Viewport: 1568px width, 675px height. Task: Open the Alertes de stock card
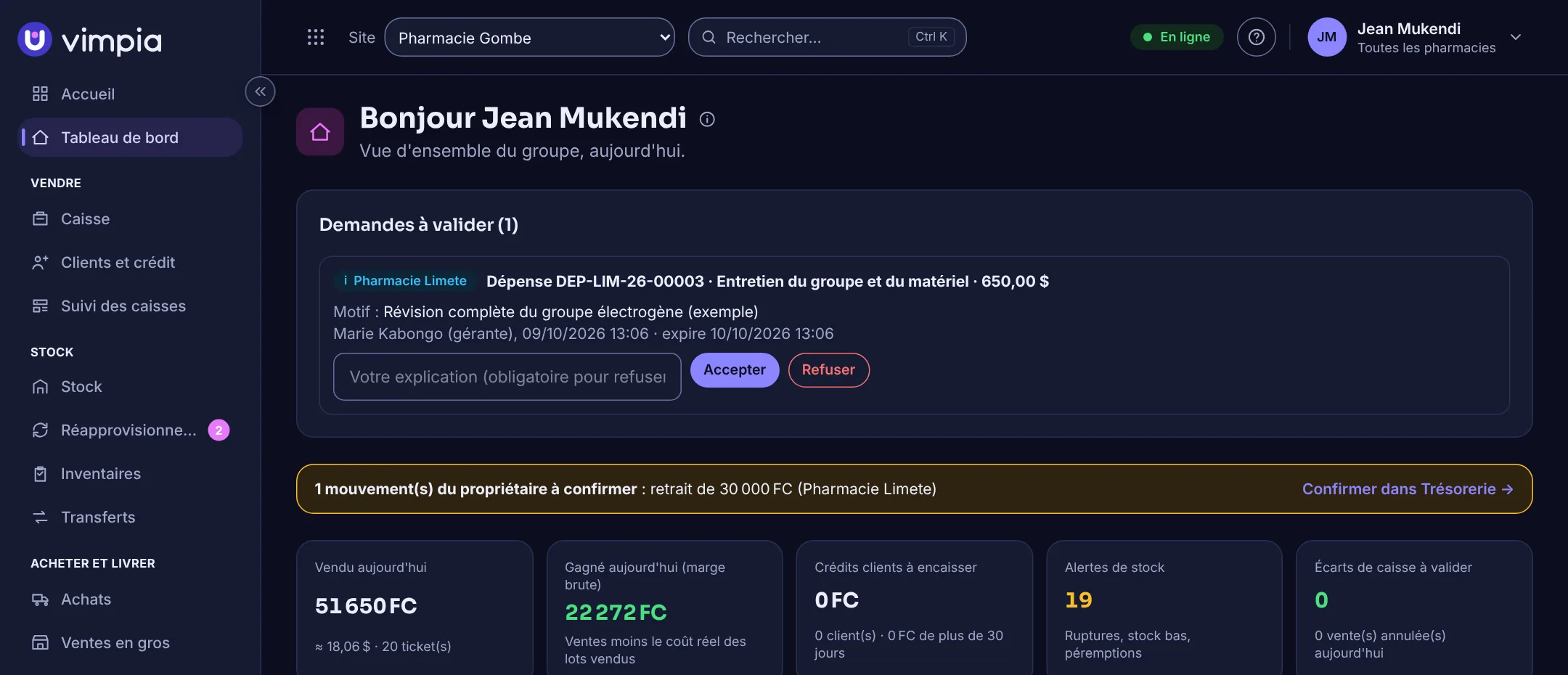pos(1164,608)
